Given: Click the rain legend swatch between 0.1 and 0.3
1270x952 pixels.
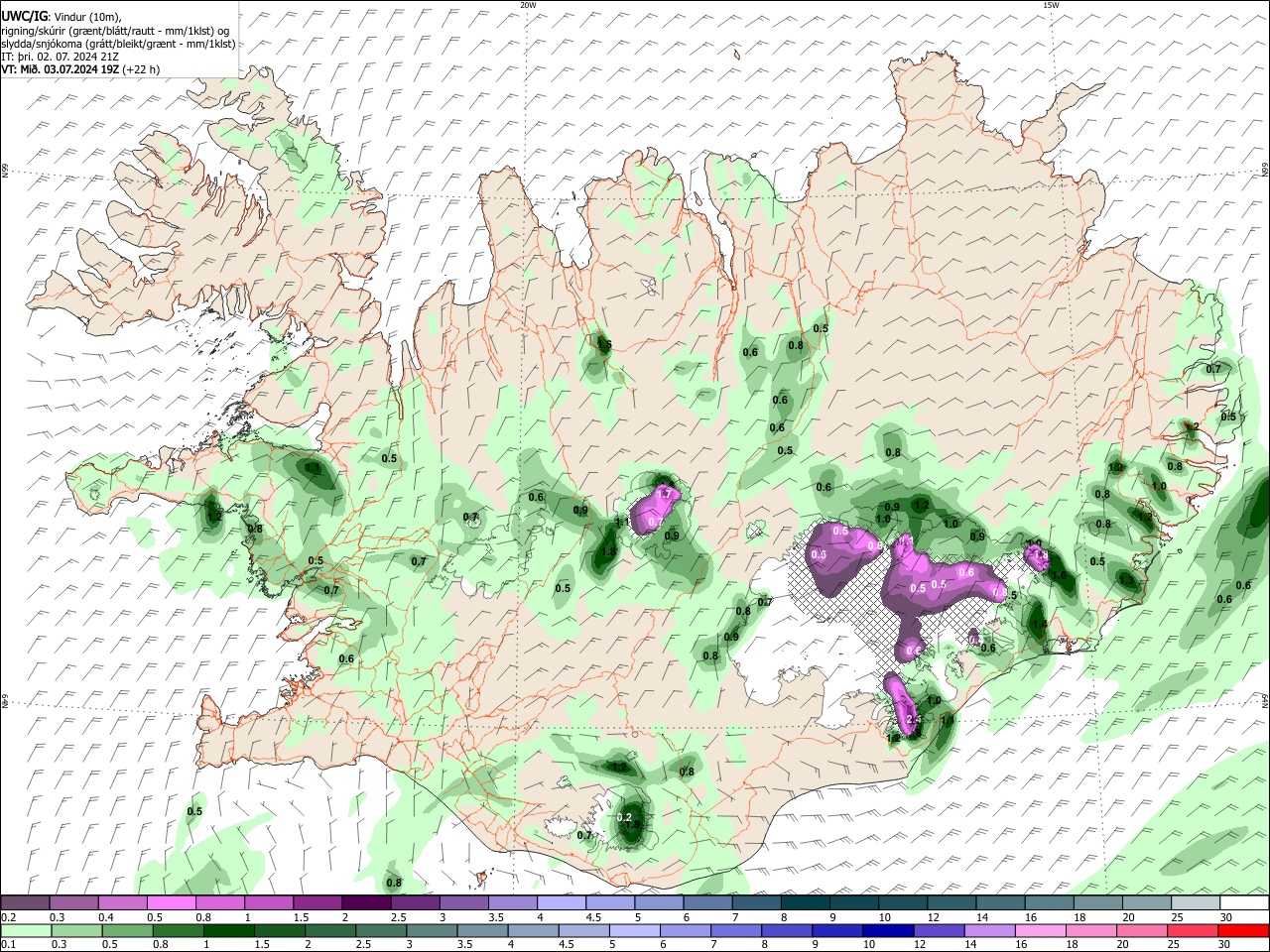Looking at the screenshot, I should point(25,931).
